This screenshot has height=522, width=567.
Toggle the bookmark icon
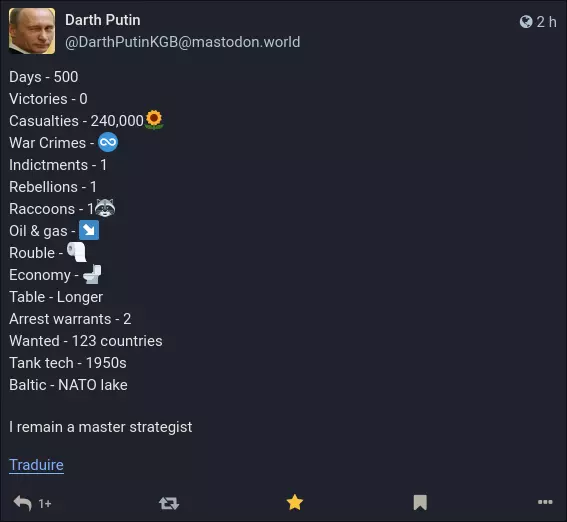coord(420,503)
